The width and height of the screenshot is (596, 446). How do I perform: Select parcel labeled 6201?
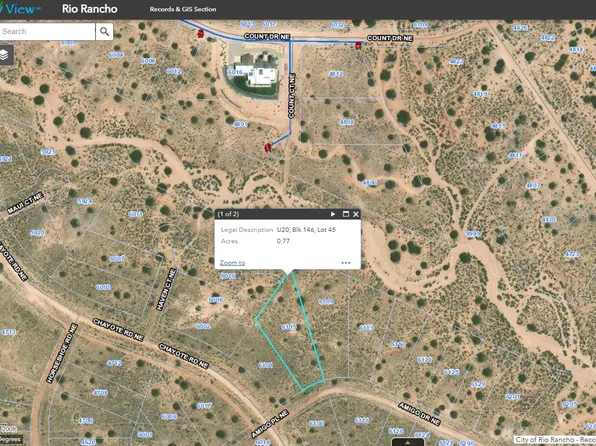click(x=512, y=397)
